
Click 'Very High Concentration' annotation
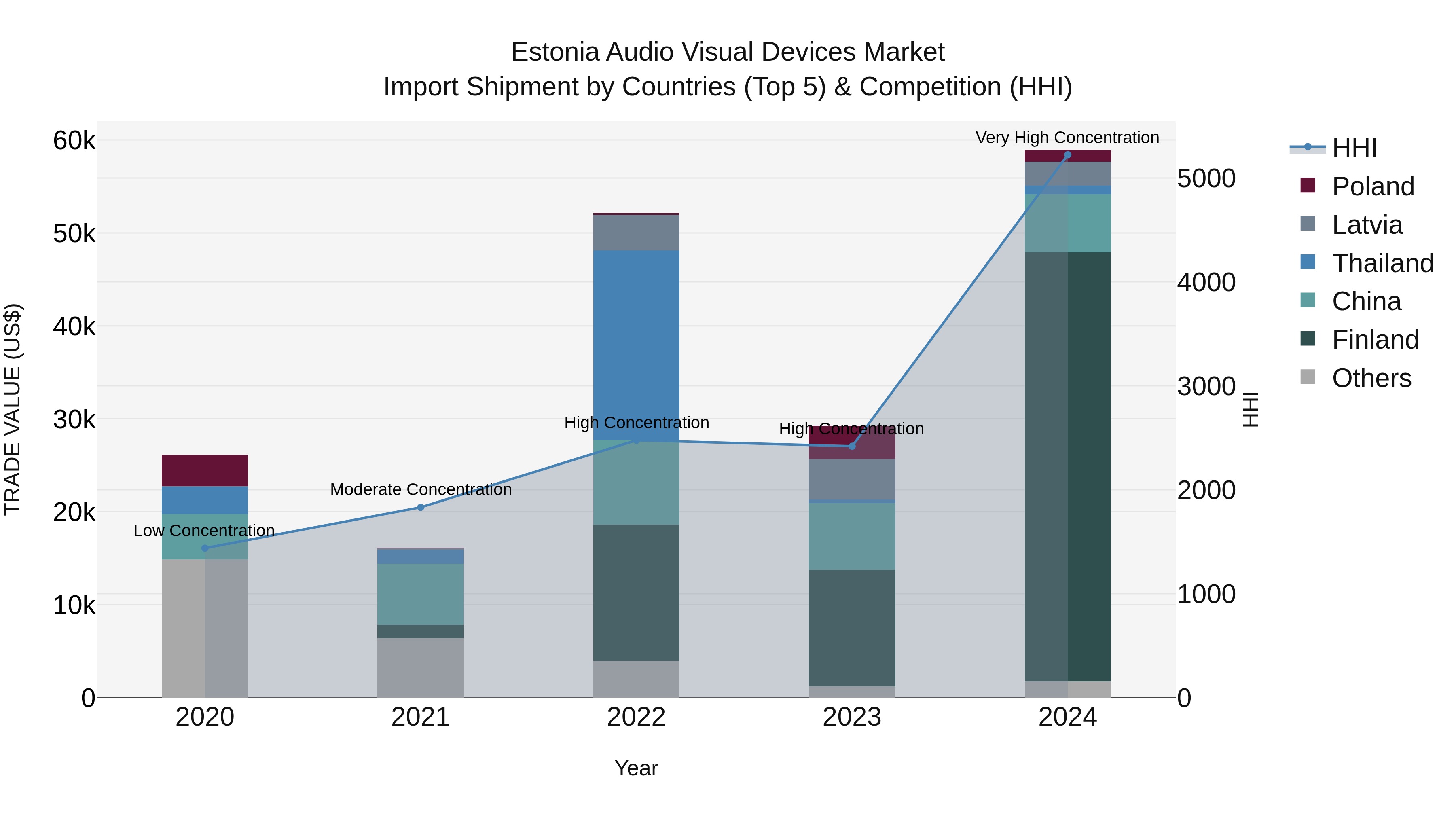point(1067,138)
